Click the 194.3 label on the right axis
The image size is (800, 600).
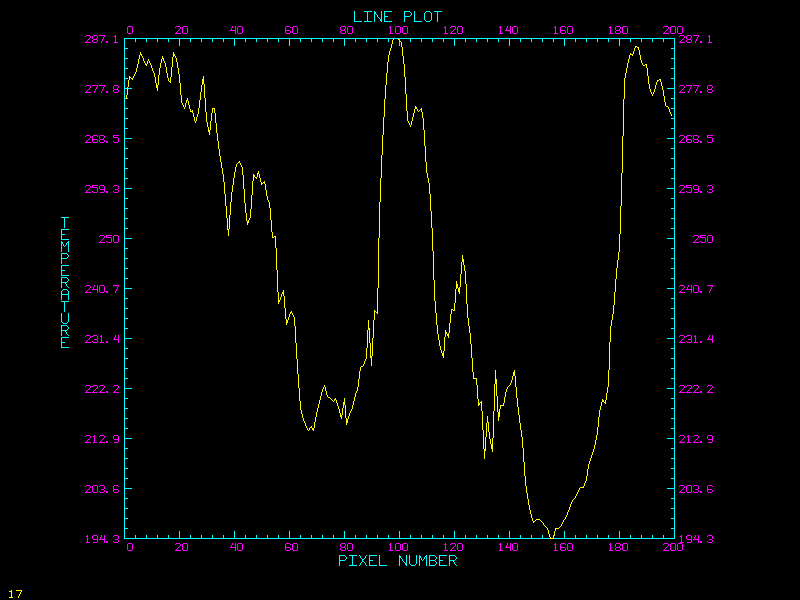click(x=695, y=539)
